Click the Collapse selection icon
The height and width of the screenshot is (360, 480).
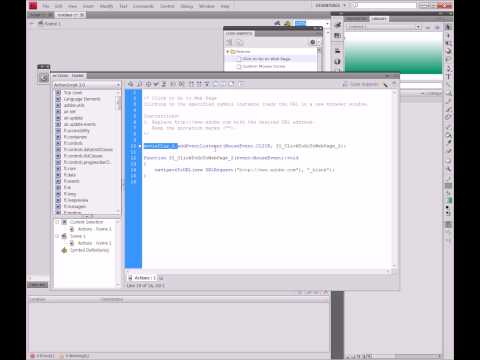[x=199, y=84]
